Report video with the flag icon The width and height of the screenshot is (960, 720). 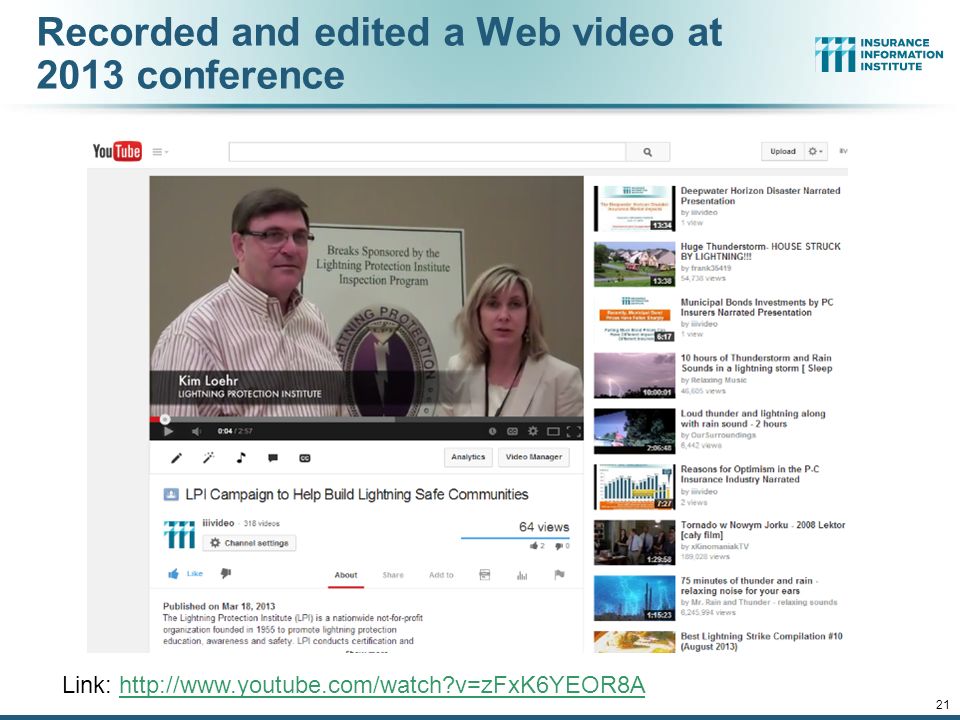coord(560,574)
